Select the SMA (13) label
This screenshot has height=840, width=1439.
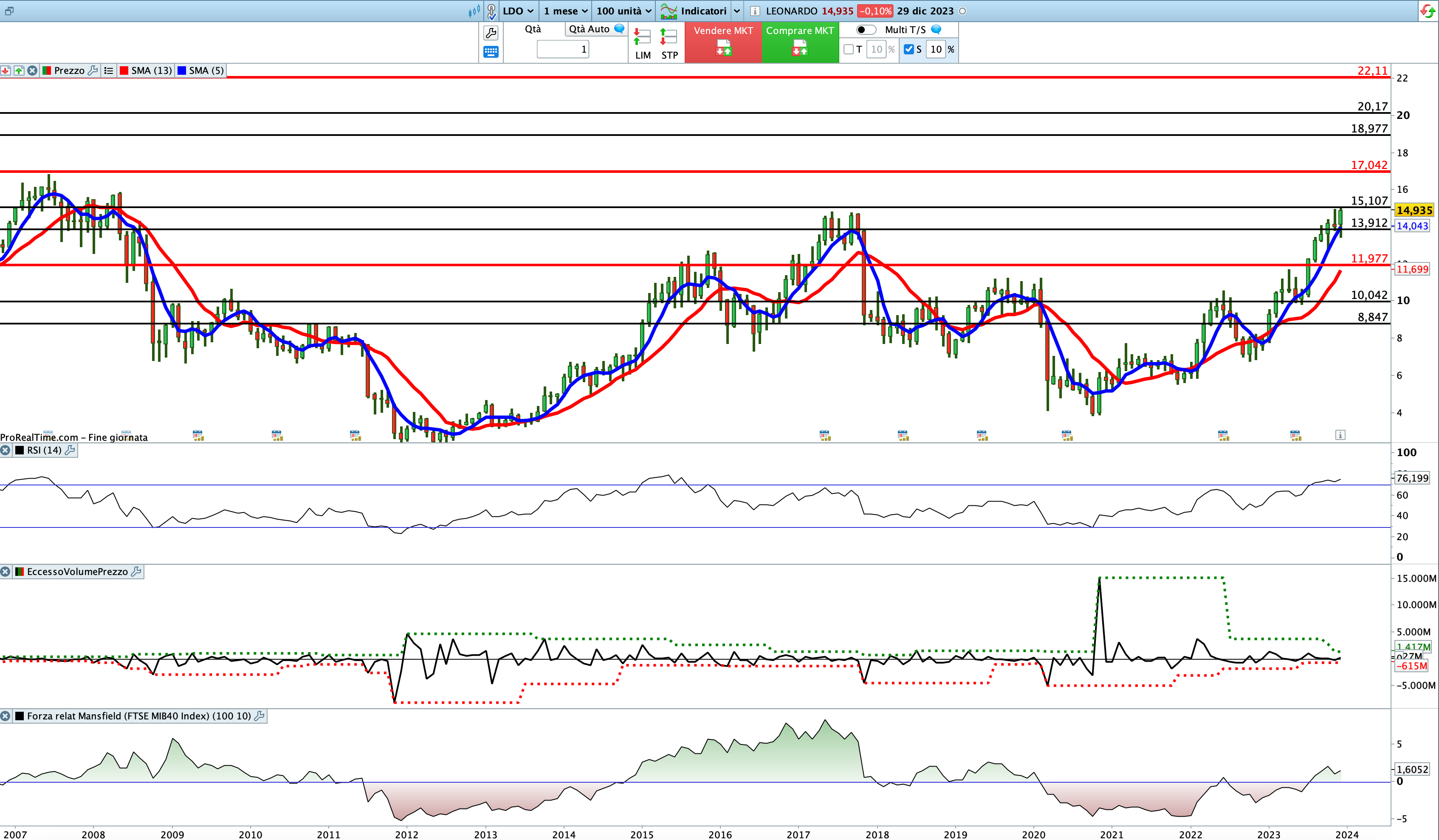point(151,71)
